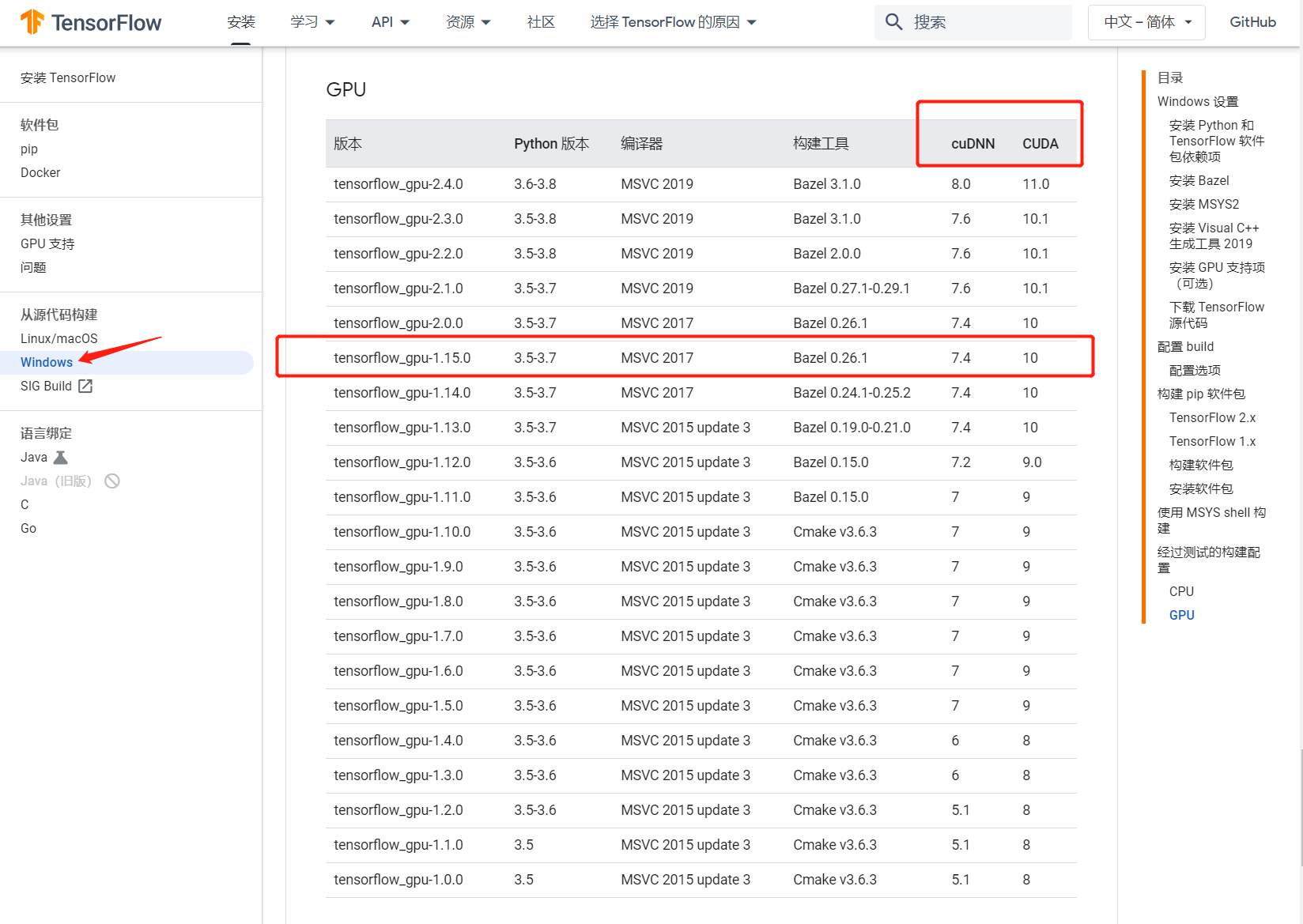Click the tensorflow_gpu-1.15.0 cell

(x=402, y=358)
